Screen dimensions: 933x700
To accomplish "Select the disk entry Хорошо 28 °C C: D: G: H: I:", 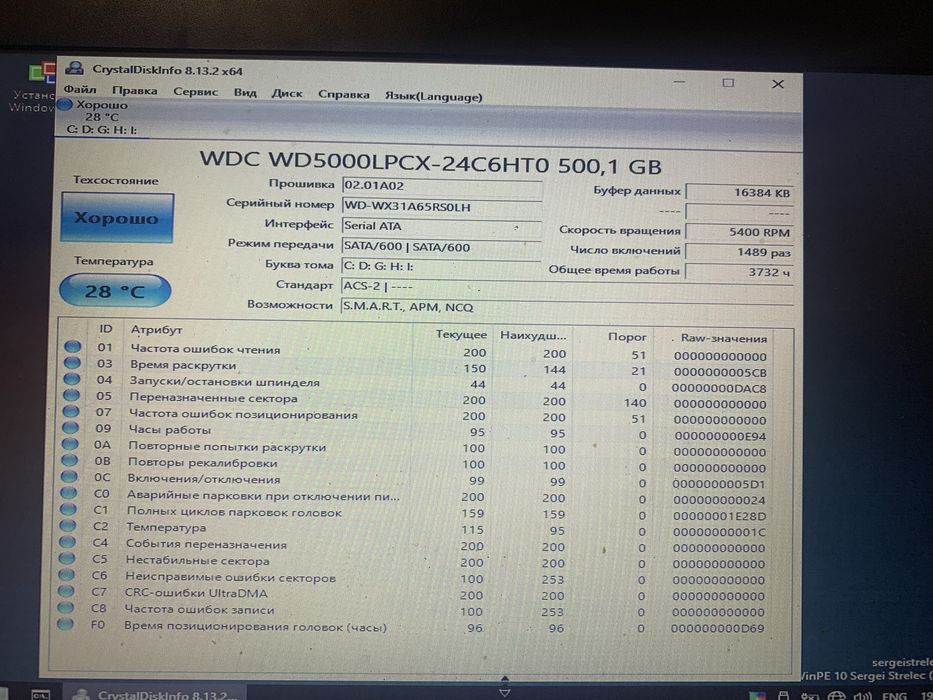I will 101,117.
